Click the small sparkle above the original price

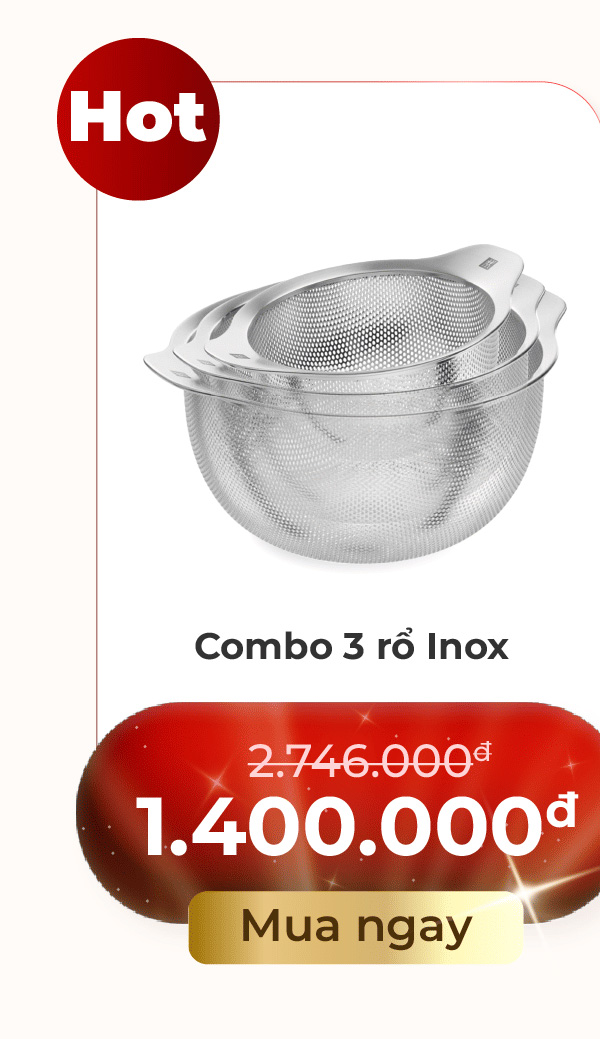coord(363,718)
